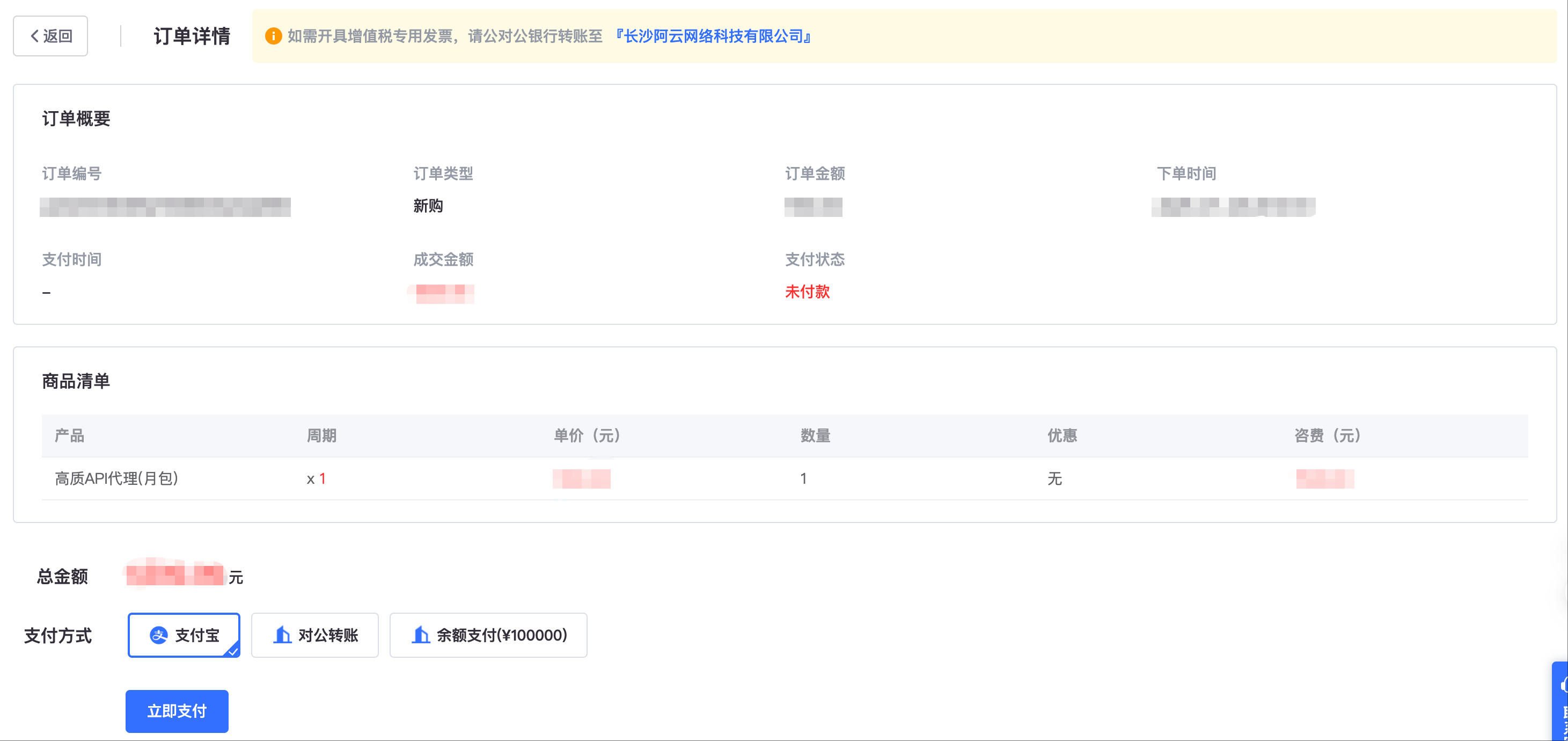Click the 订单金额 label

tap(815, 173)
